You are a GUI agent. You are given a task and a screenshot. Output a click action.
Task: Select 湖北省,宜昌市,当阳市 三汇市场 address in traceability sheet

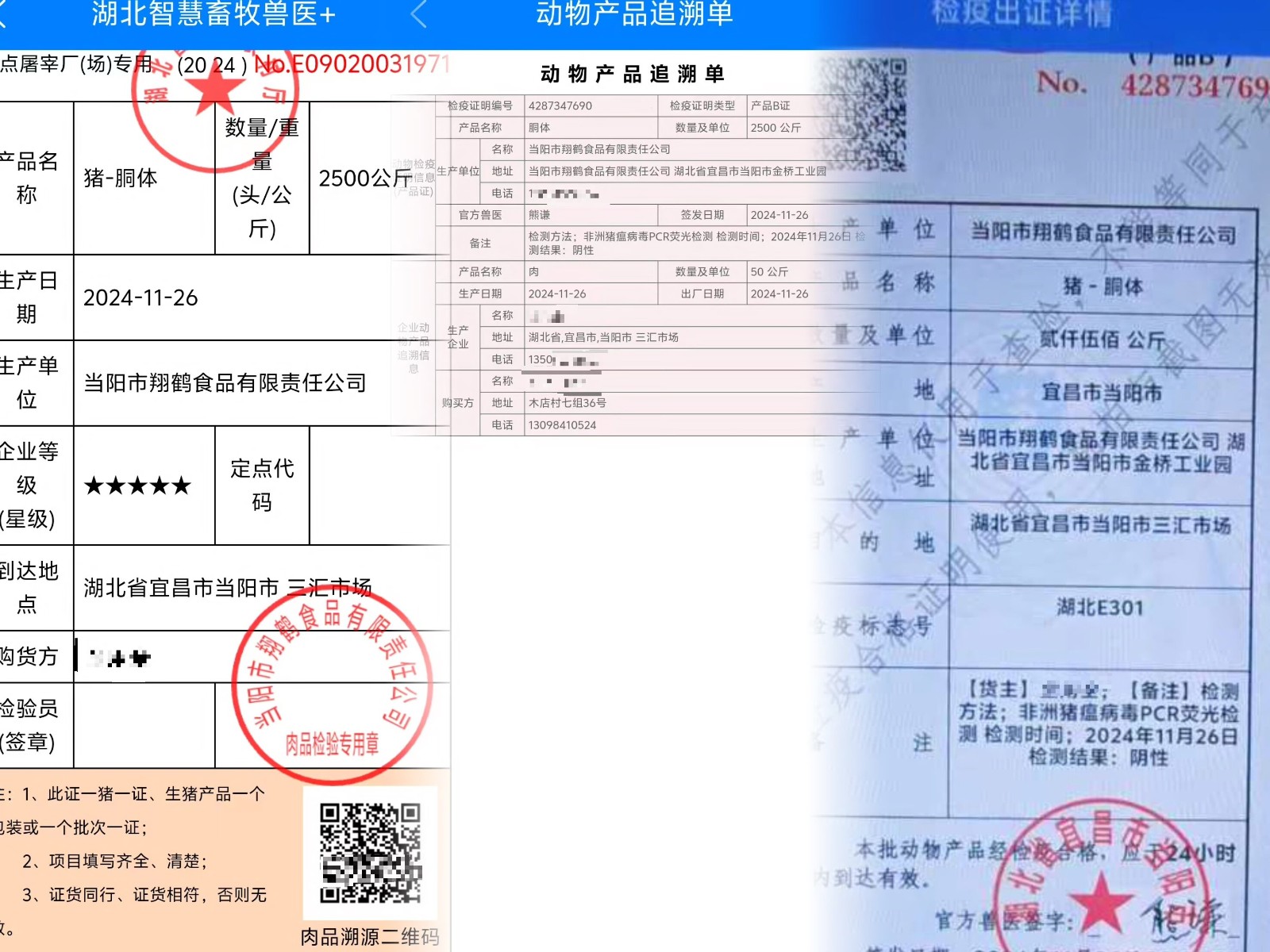point(603,337)
